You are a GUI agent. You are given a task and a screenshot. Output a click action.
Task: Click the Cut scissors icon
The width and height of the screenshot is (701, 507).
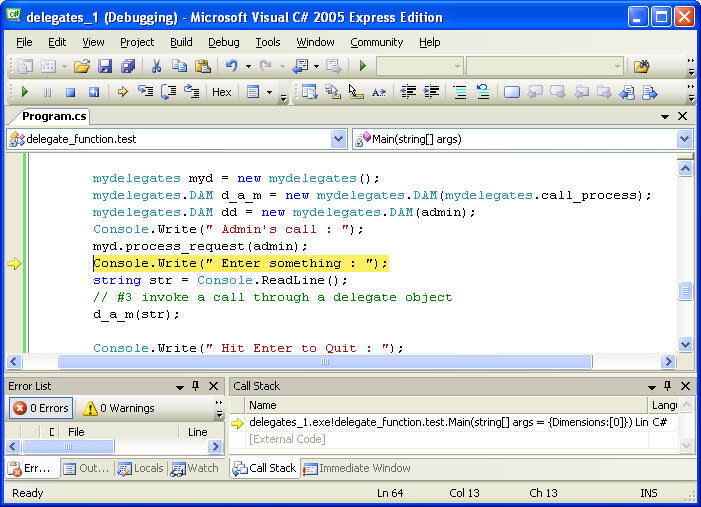point(156,66)
